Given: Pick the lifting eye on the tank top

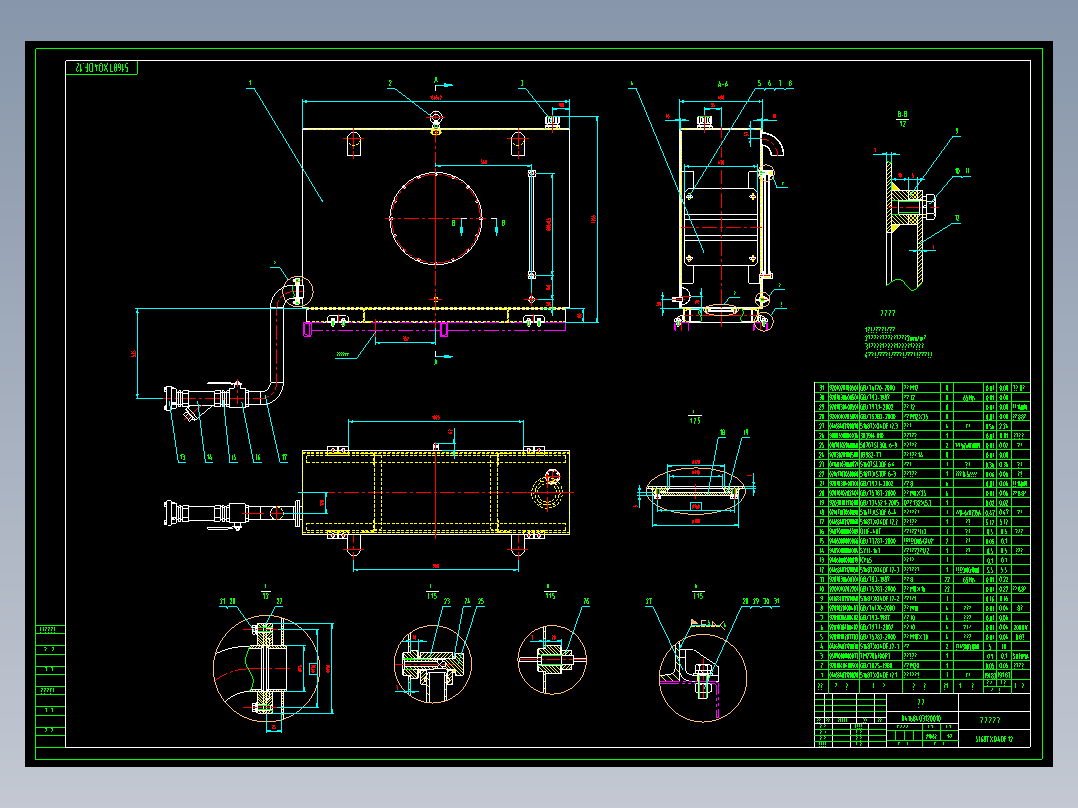Looking at the screenshot, I should click(436, 120).
